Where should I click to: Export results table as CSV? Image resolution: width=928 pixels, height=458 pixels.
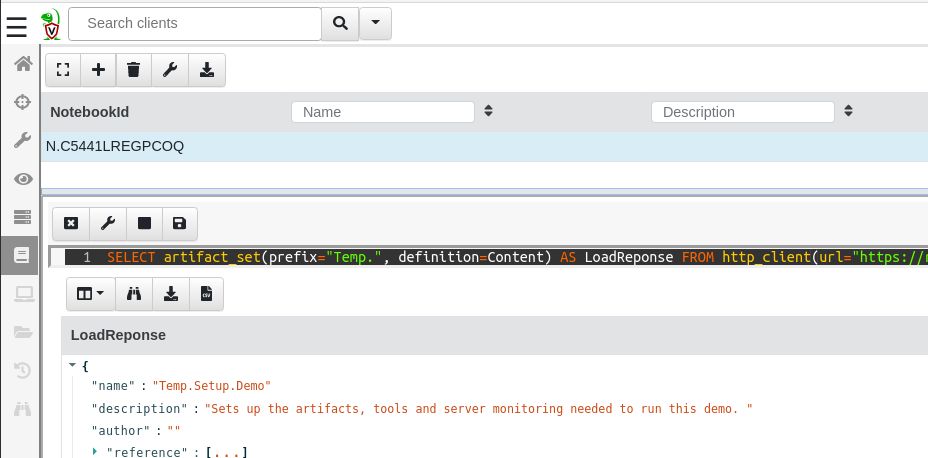pos(206,294)
